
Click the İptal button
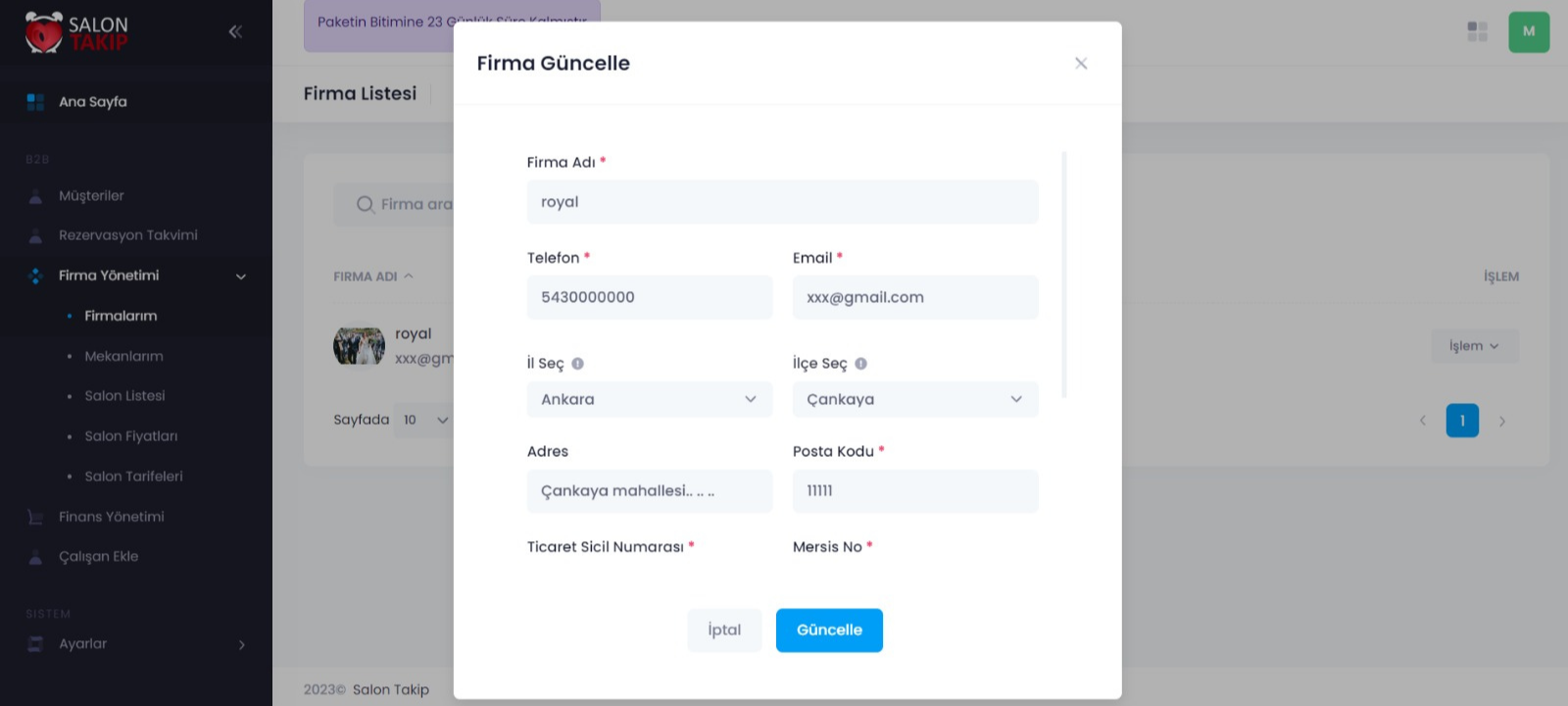724,630
